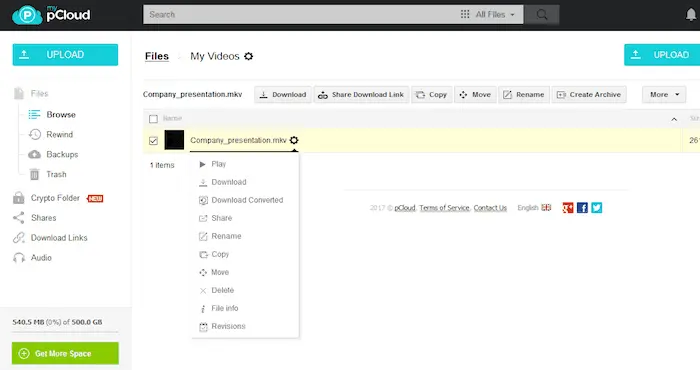Click the pCloud logo
Screen dimensions: 700x370
click(x=51, y=15)
